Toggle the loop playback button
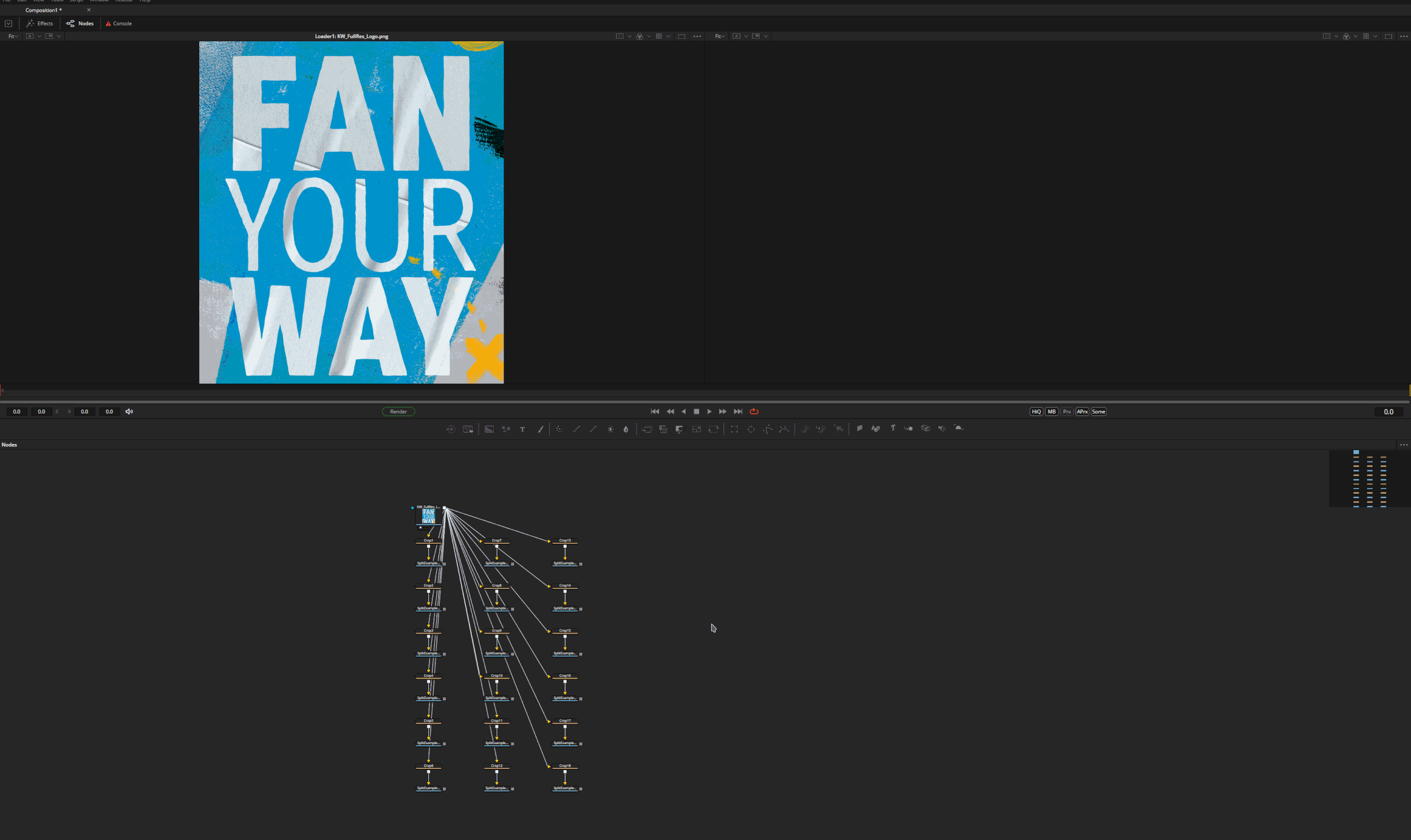 coord(753,411)
